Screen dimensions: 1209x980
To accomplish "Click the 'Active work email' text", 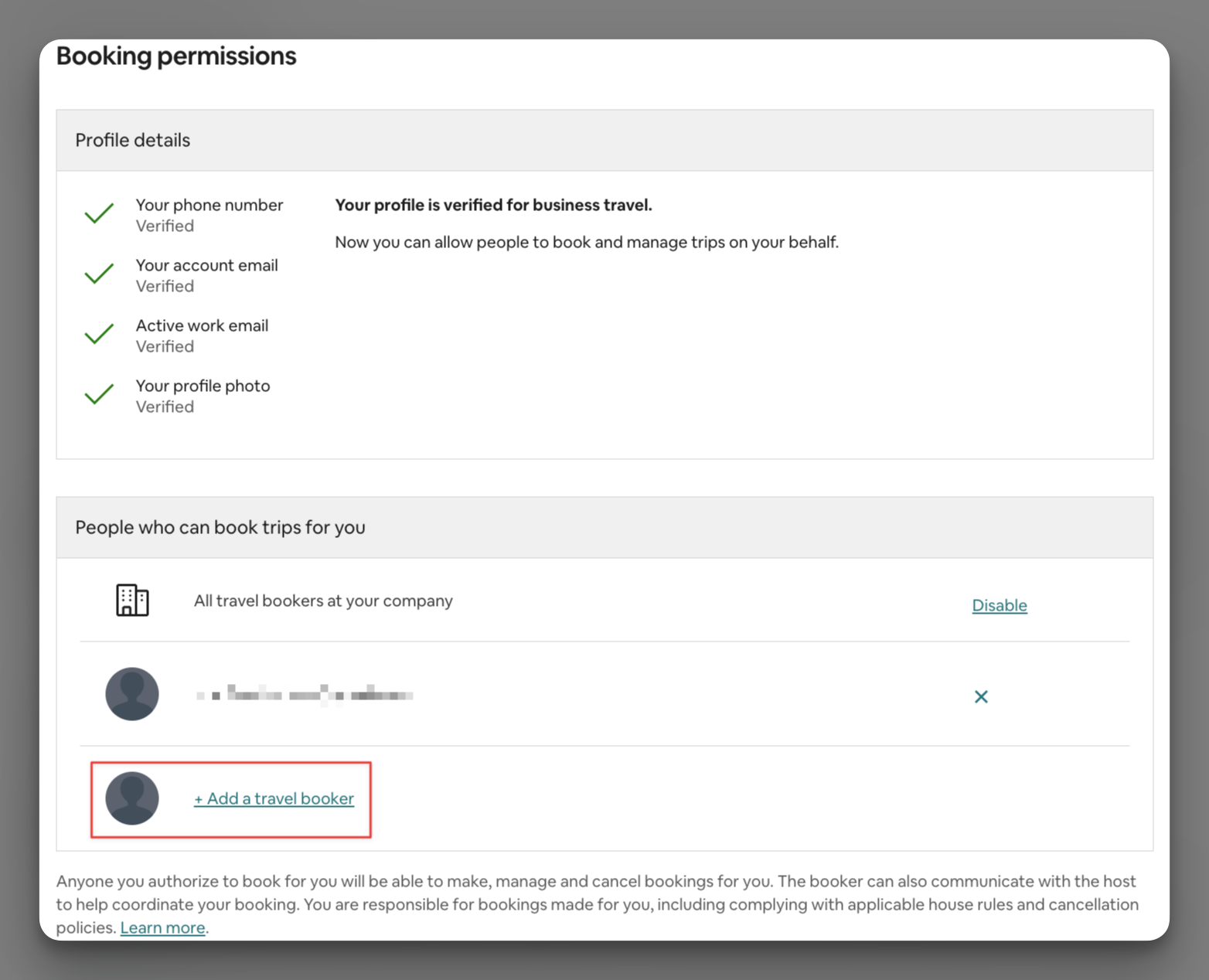I will click(x=202, y=325).
